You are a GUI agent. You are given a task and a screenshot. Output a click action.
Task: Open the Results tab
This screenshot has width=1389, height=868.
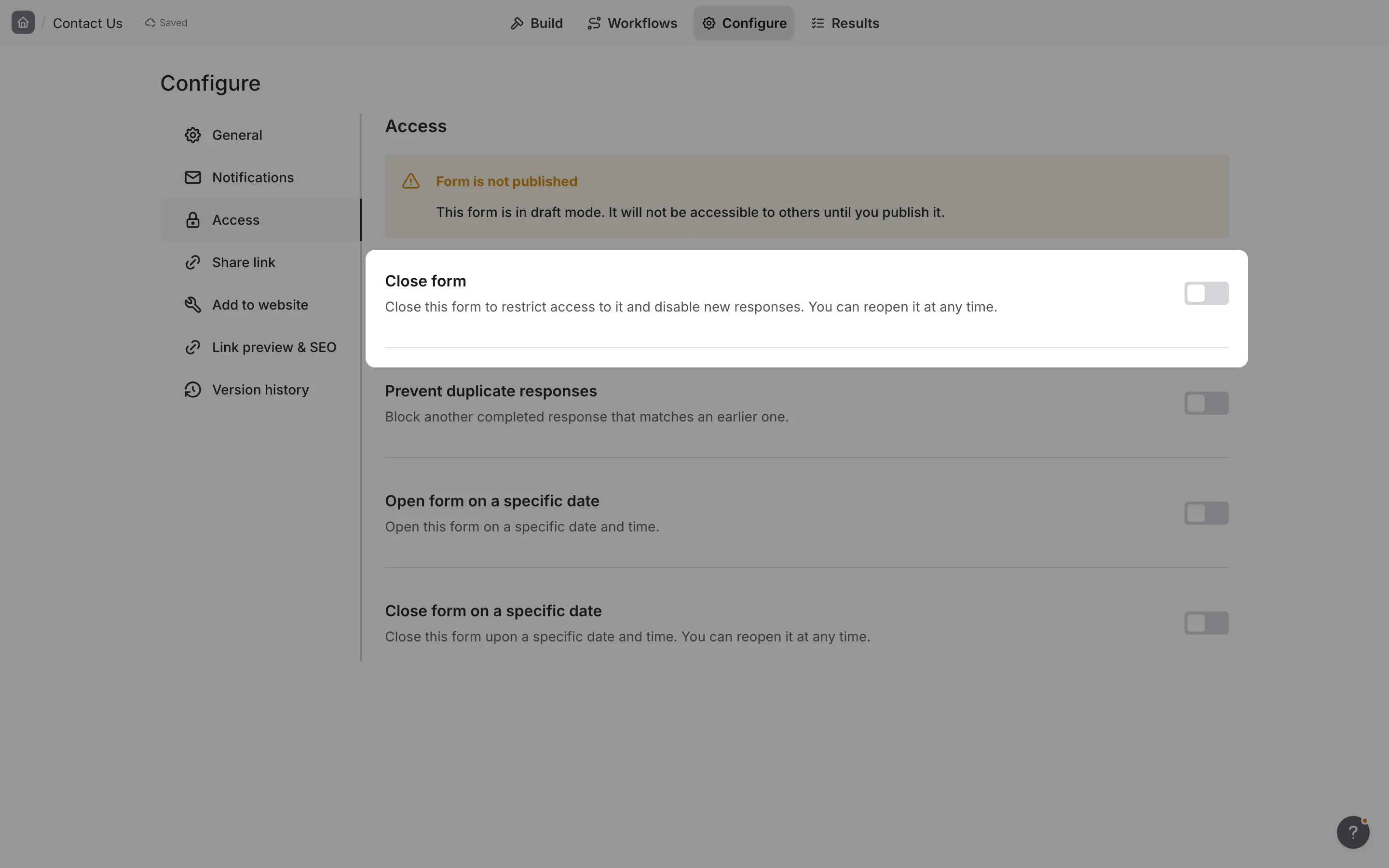(845, 23)
